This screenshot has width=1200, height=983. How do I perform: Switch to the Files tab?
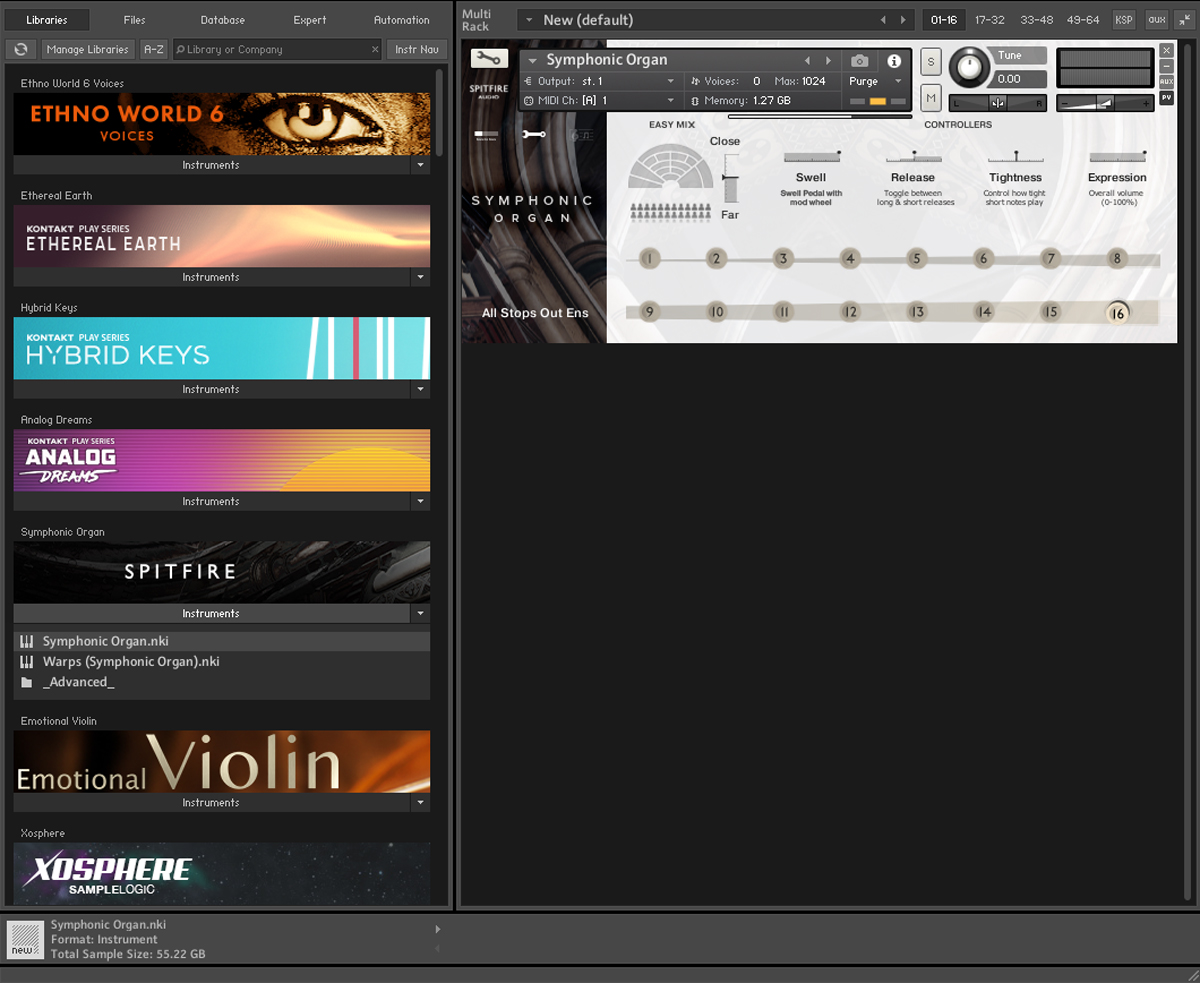pyautogui.click(x=135, y=20)
